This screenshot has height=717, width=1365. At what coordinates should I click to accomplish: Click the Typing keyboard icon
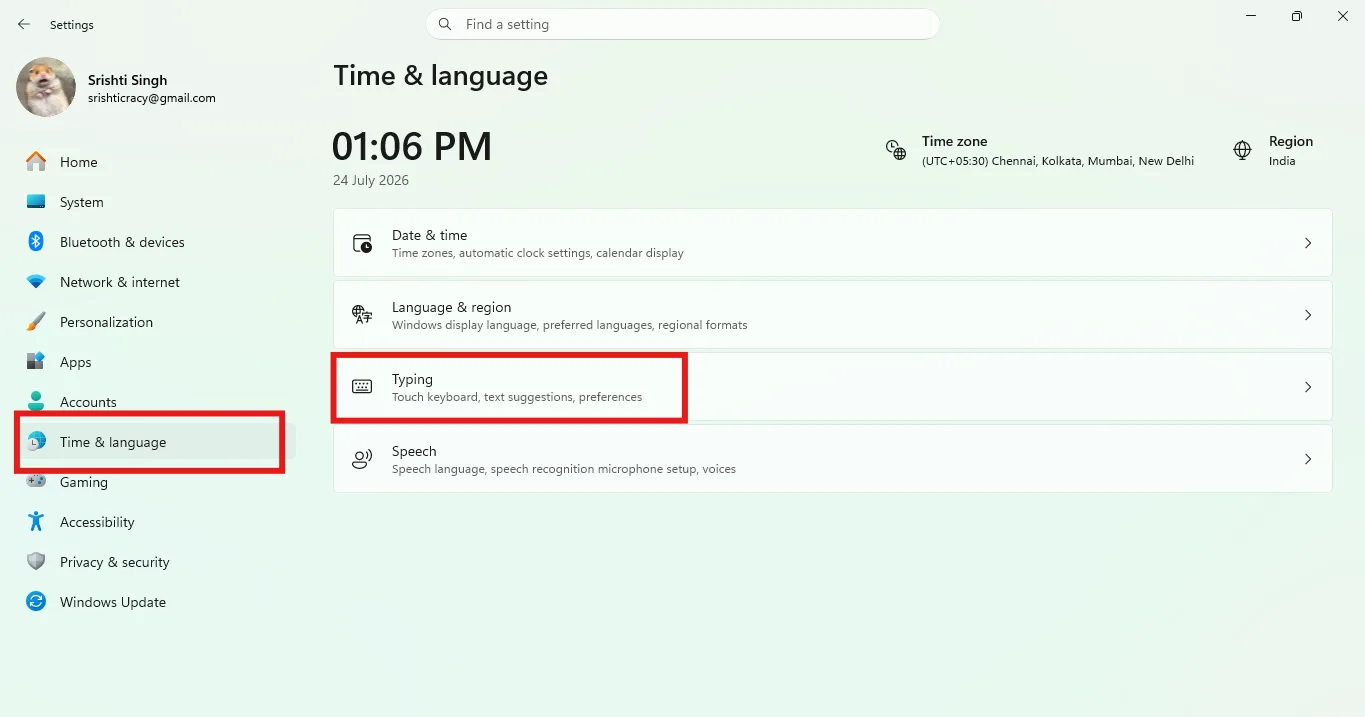(362, 387)
